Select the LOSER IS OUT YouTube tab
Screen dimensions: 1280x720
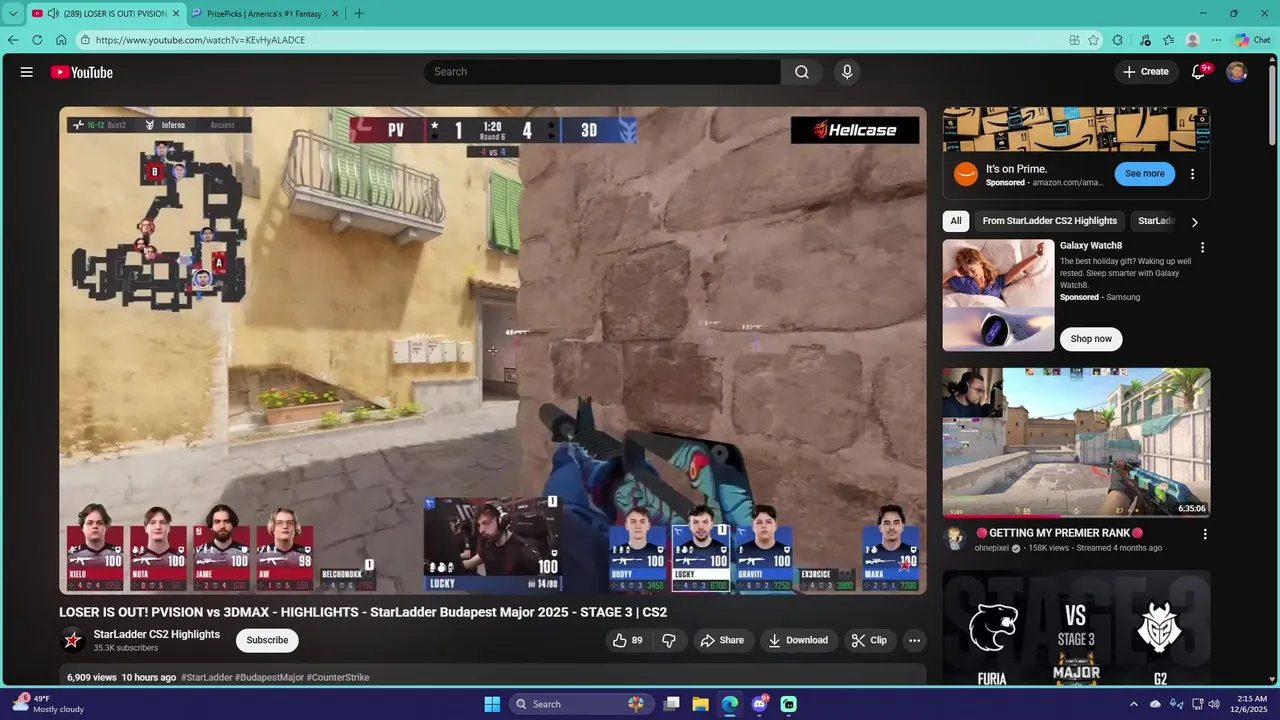pos(106,13)
